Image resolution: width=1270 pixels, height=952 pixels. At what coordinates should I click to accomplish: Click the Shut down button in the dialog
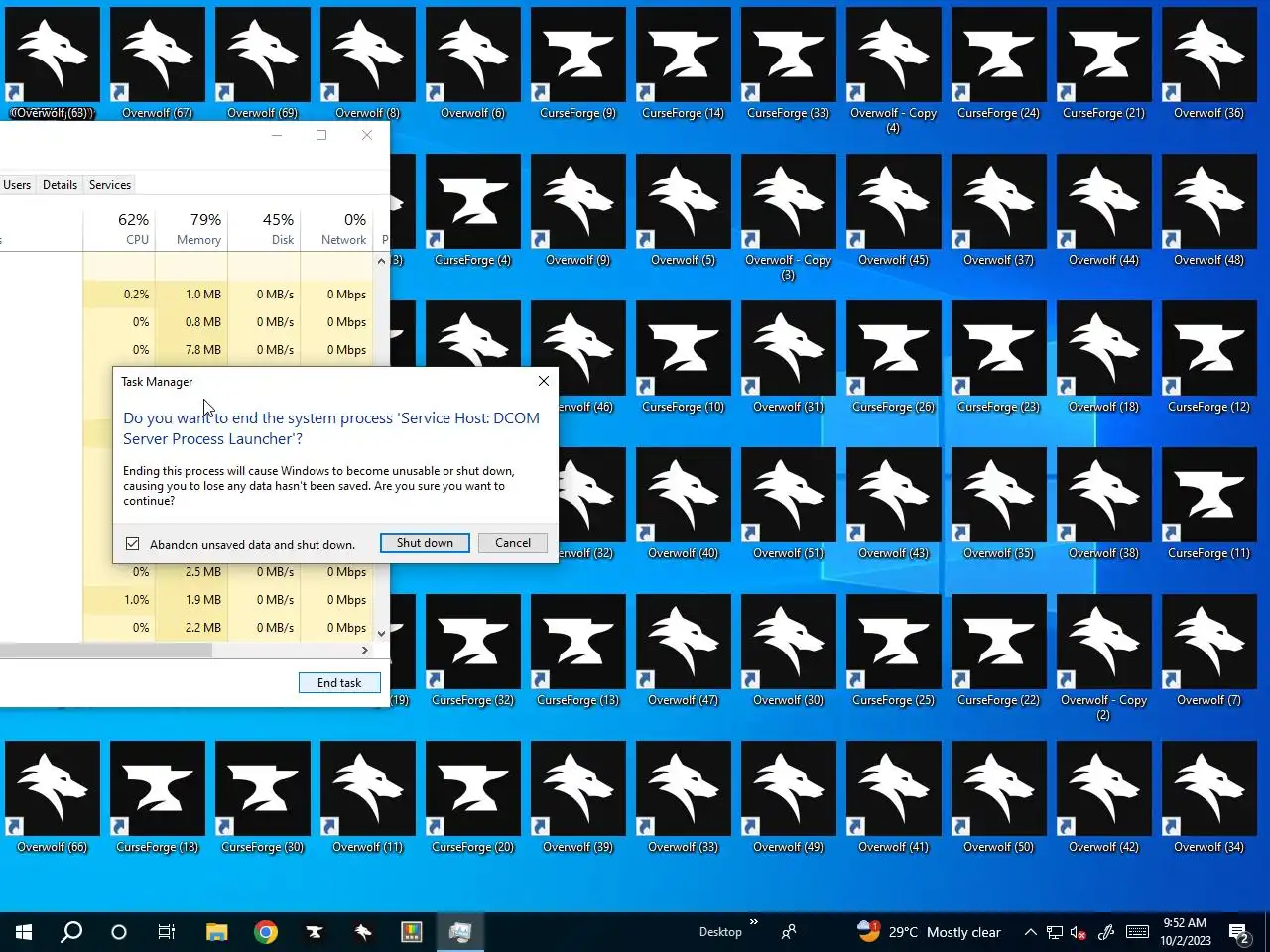point(425,543)
